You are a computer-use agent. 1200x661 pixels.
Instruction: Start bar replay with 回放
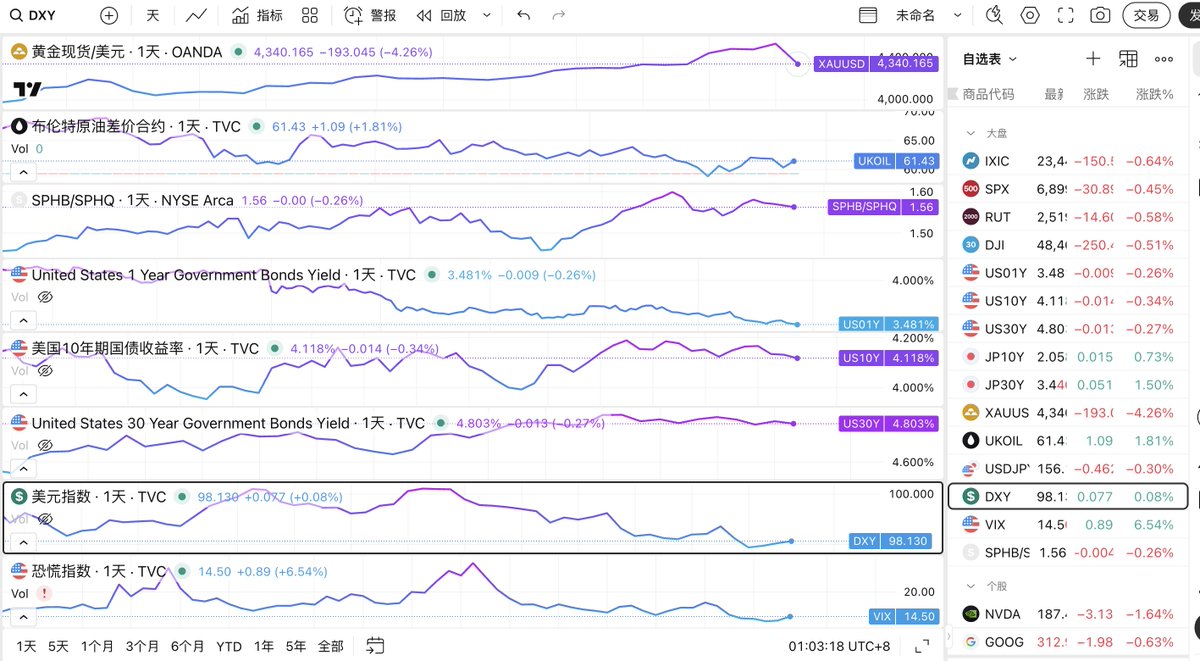point(441,15)
